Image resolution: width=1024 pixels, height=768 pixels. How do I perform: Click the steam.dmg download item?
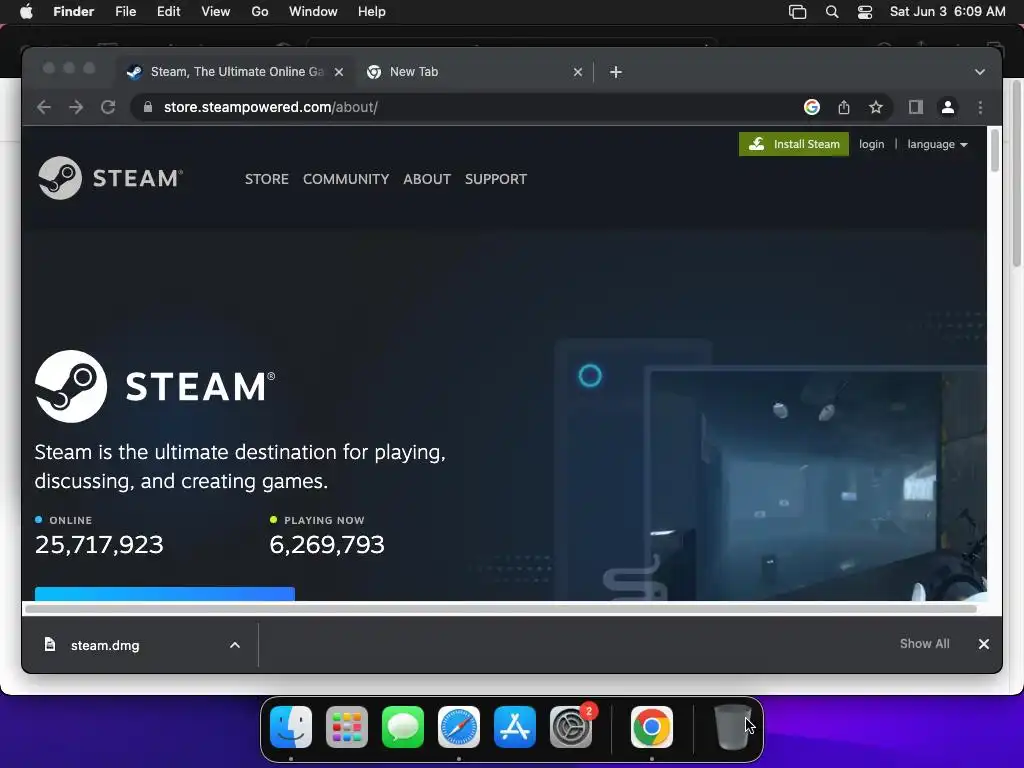click(x=142, y=645)
